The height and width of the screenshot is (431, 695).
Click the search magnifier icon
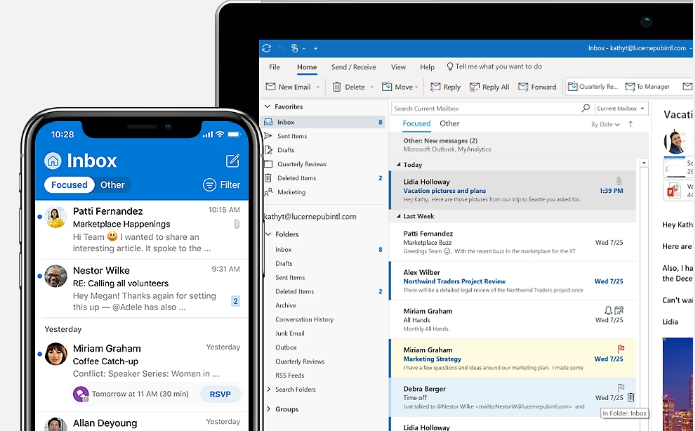586,108
